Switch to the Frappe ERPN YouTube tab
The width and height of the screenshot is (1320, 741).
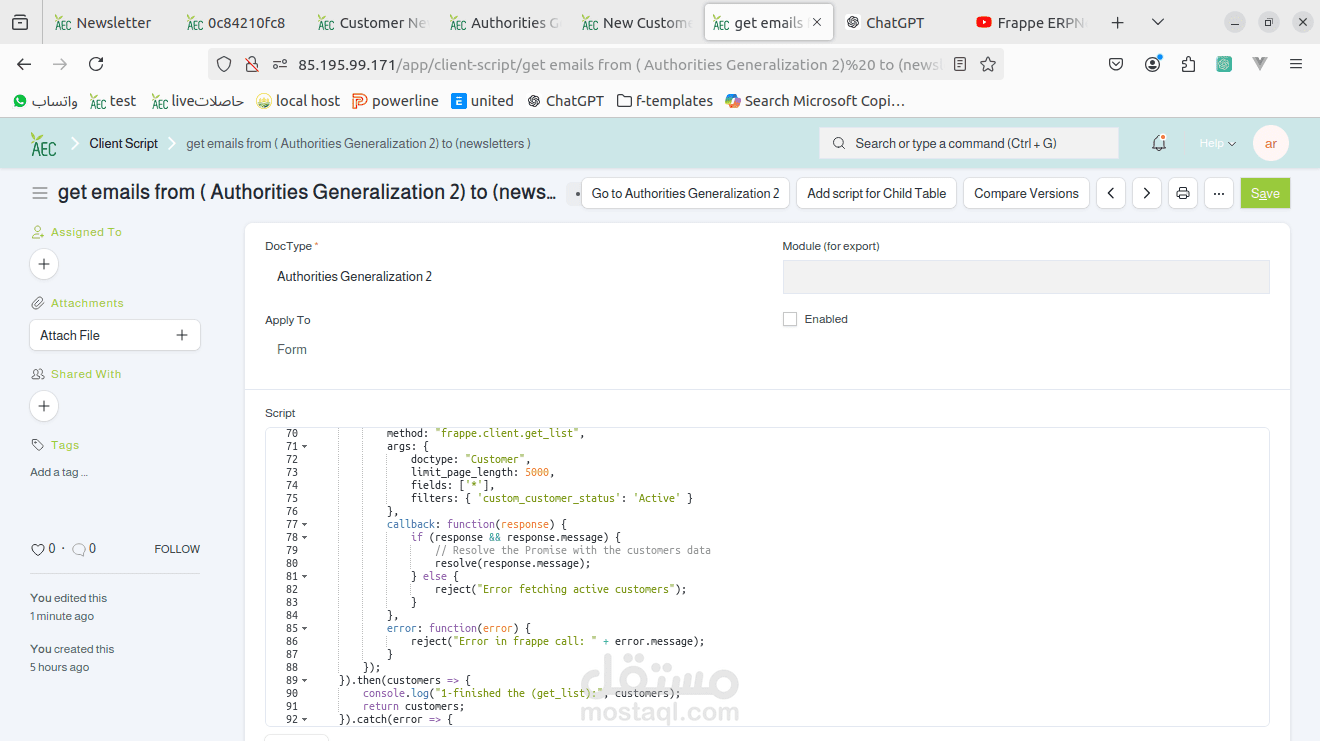pyautogui.click(x=1030, y=22)
